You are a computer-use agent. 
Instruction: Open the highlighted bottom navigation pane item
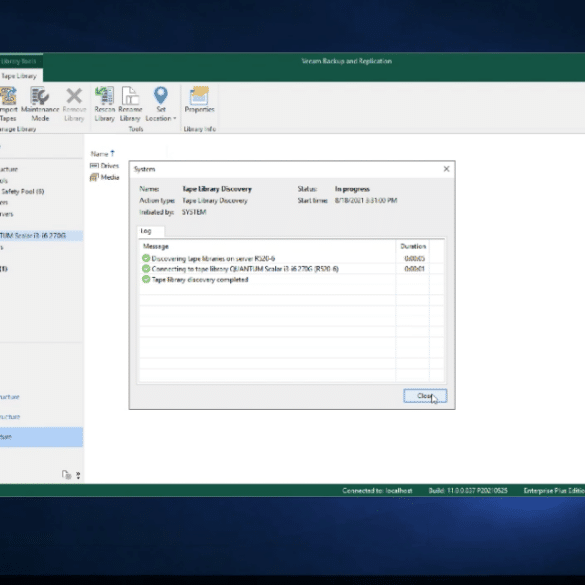click(x=41, y=437)
